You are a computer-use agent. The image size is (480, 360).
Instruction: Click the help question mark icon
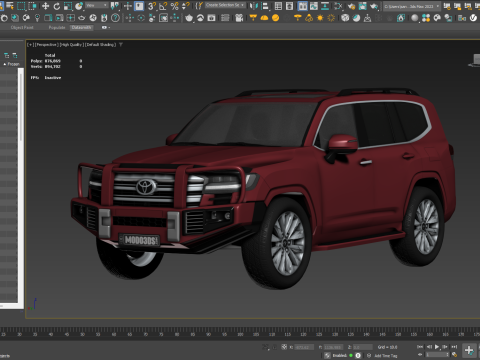click(115, 18)
